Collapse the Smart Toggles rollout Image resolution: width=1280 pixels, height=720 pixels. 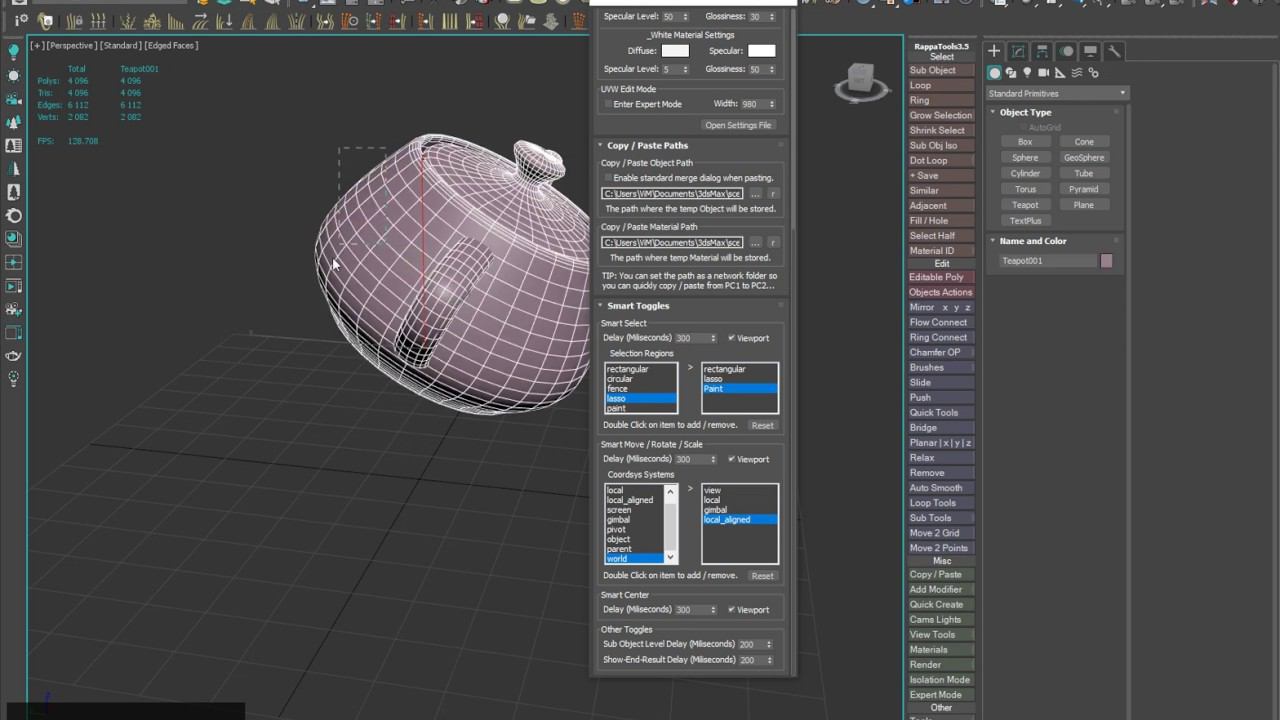638,306
